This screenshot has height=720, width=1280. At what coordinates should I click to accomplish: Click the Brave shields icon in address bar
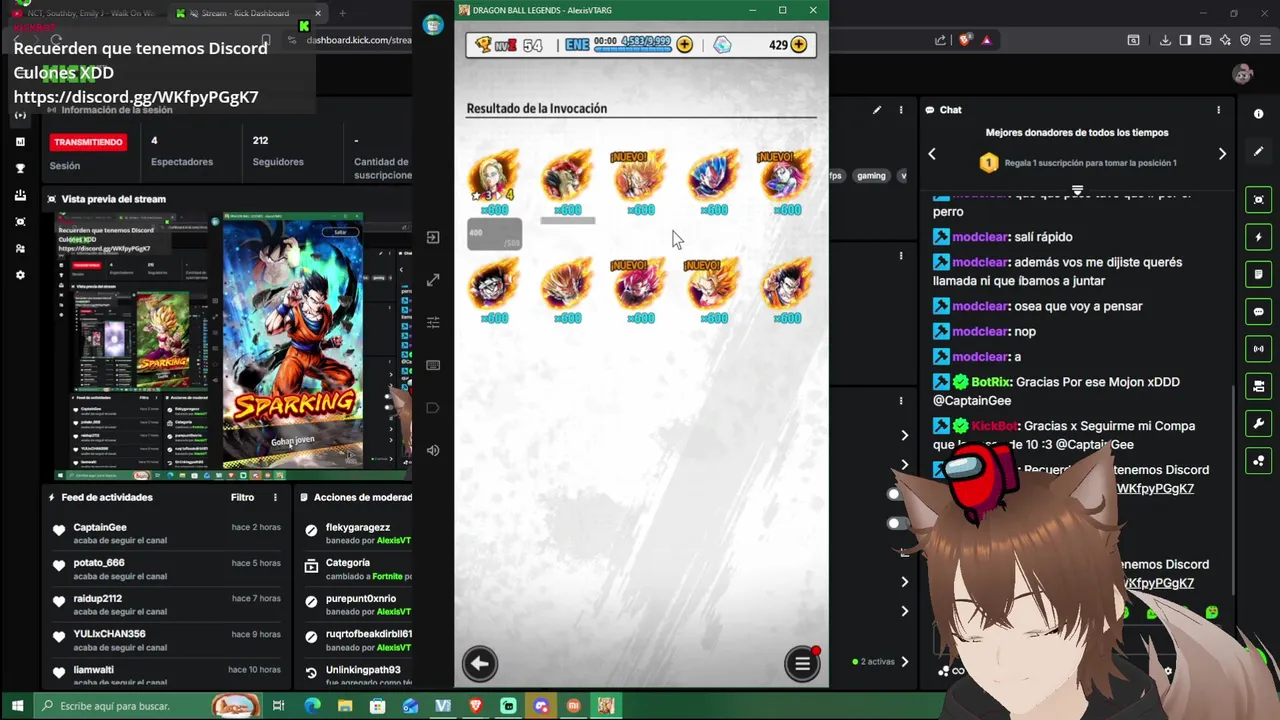point(964,40)
